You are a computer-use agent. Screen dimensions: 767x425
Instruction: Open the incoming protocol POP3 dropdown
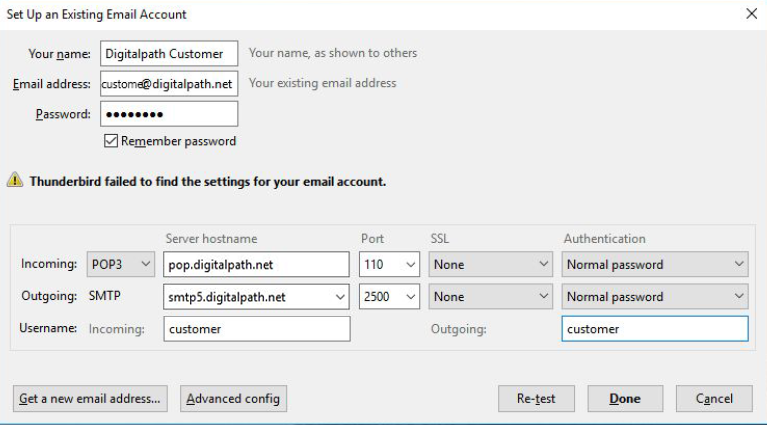(x=121, y=265)
